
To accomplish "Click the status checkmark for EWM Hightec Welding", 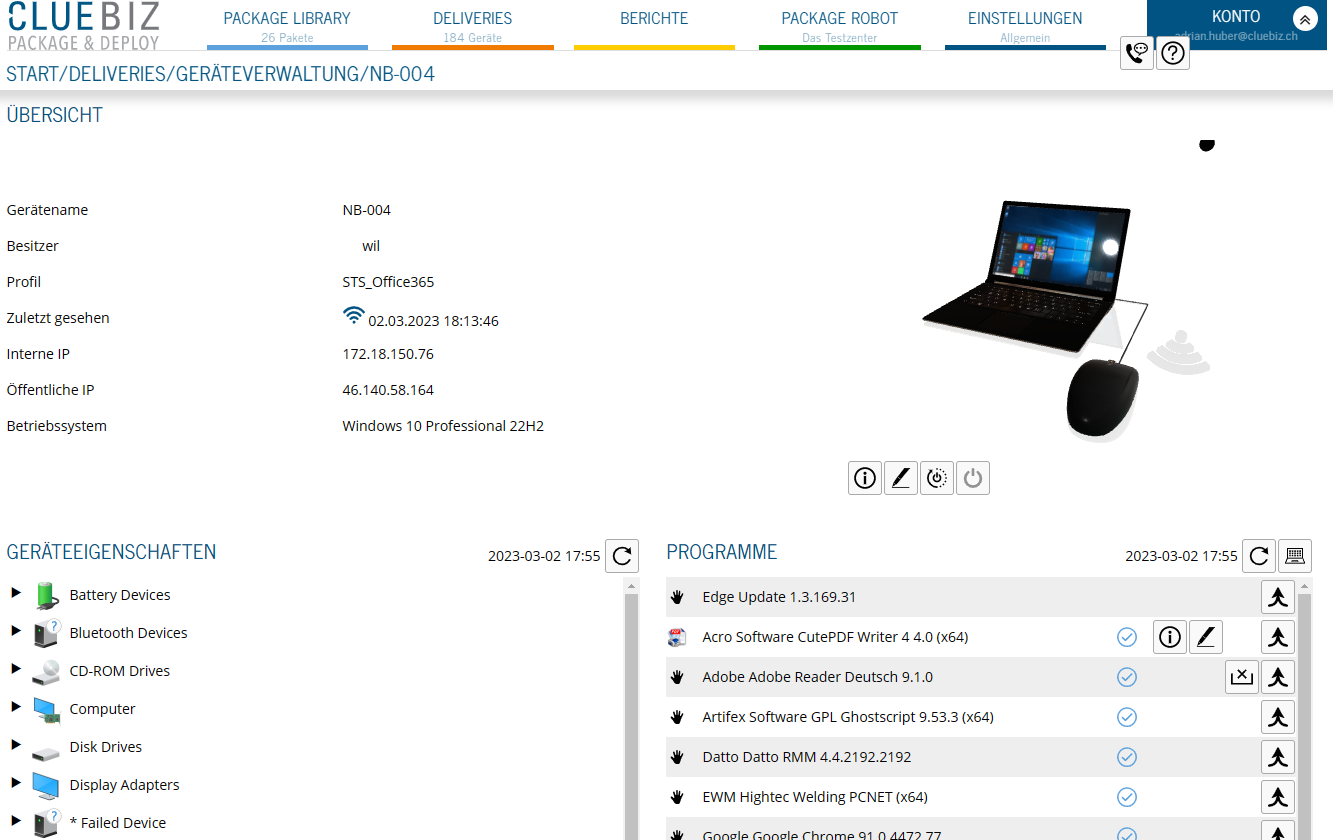I will [1127, 797].
